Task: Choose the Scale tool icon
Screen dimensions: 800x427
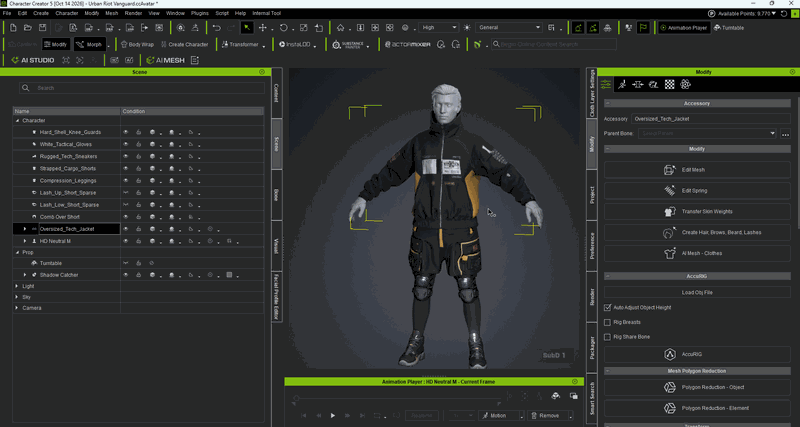Action: pos(304,28)
